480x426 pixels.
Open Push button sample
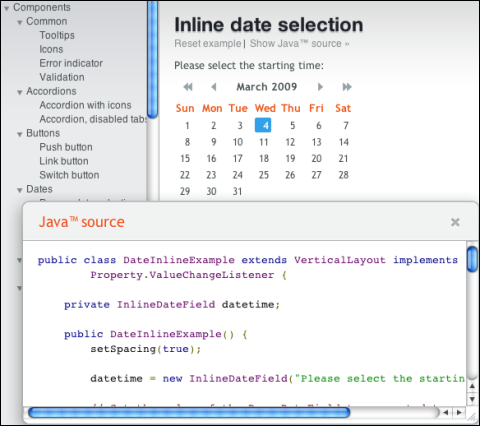(x=66, y=147)
